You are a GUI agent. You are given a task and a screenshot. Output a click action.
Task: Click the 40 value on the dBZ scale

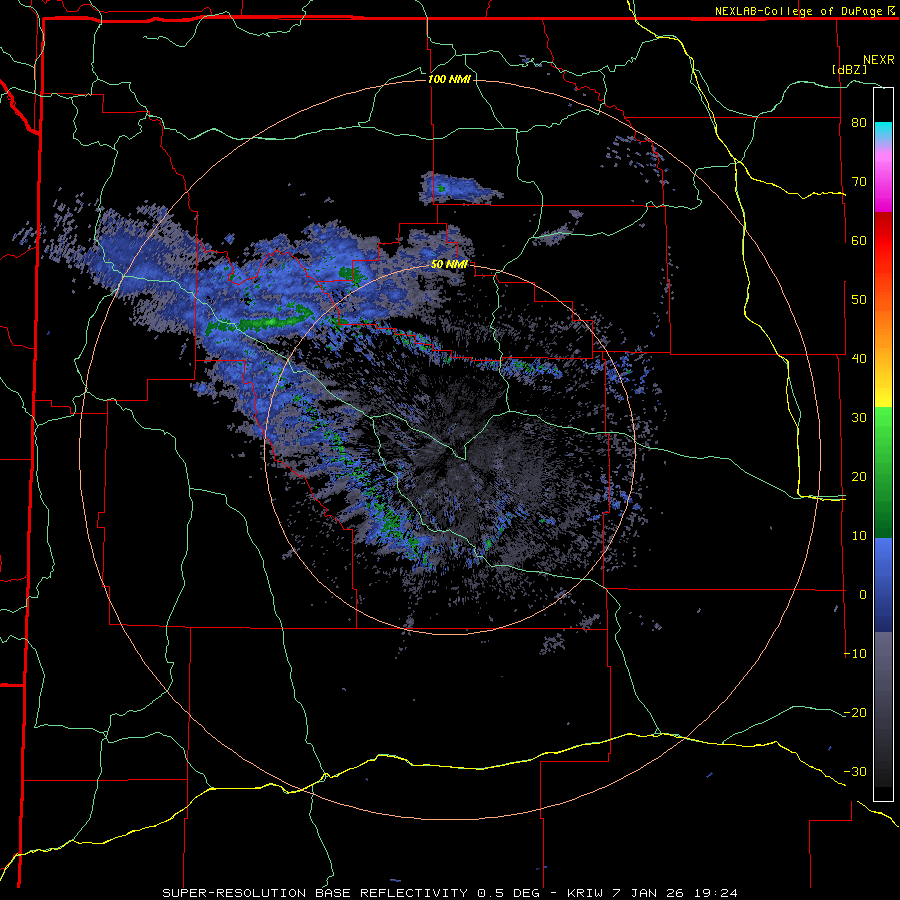coord(859,359)
